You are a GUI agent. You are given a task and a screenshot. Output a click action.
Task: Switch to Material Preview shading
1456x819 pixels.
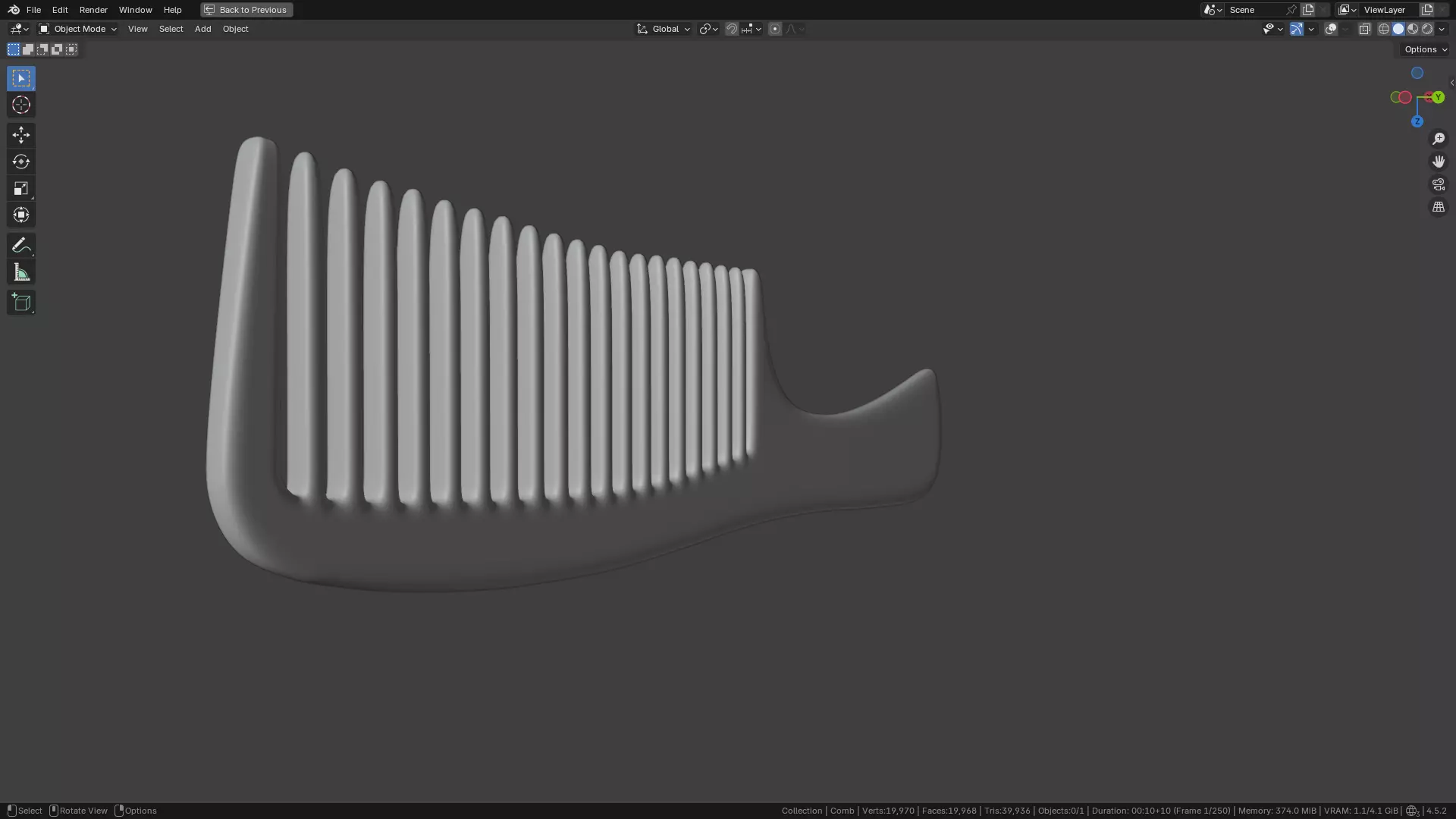(x=1413, y=29)
